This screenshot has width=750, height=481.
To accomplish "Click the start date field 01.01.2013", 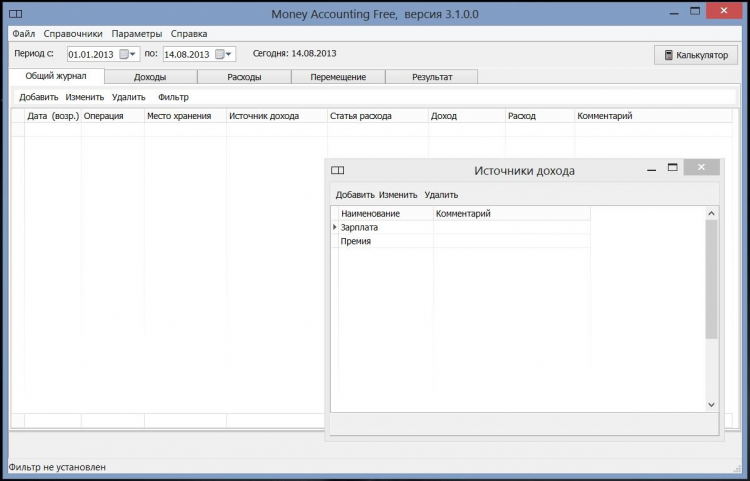I will coord(92,55).
